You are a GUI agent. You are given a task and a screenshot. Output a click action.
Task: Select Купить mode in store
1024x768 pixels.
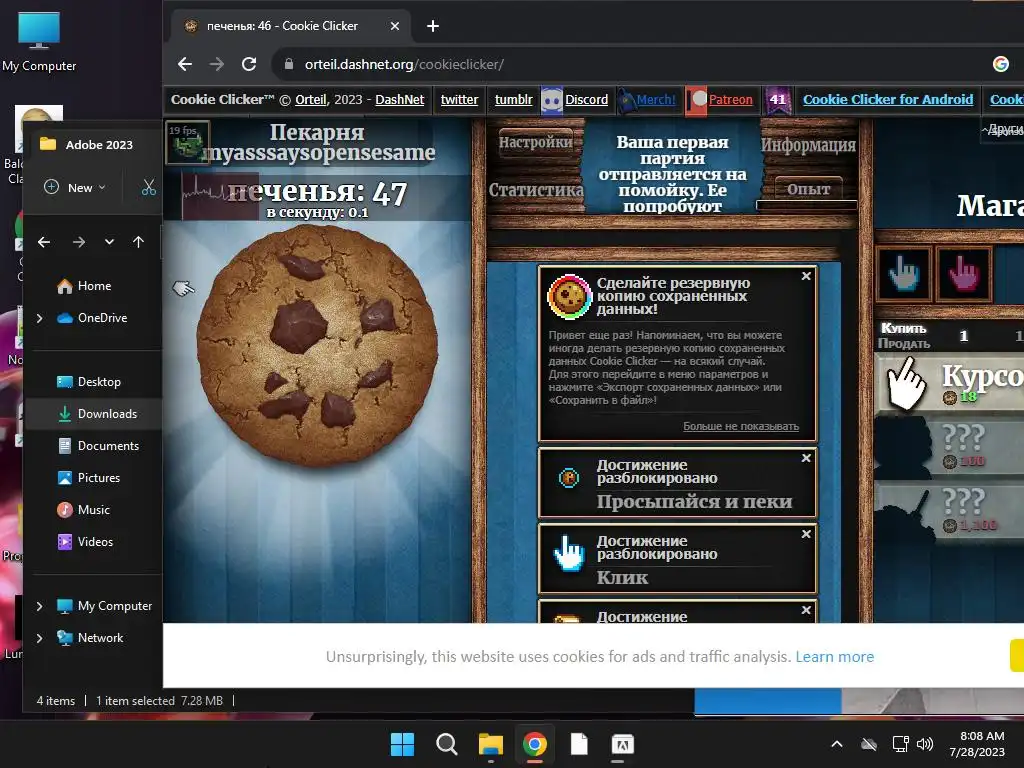click(x=903, y=328)
